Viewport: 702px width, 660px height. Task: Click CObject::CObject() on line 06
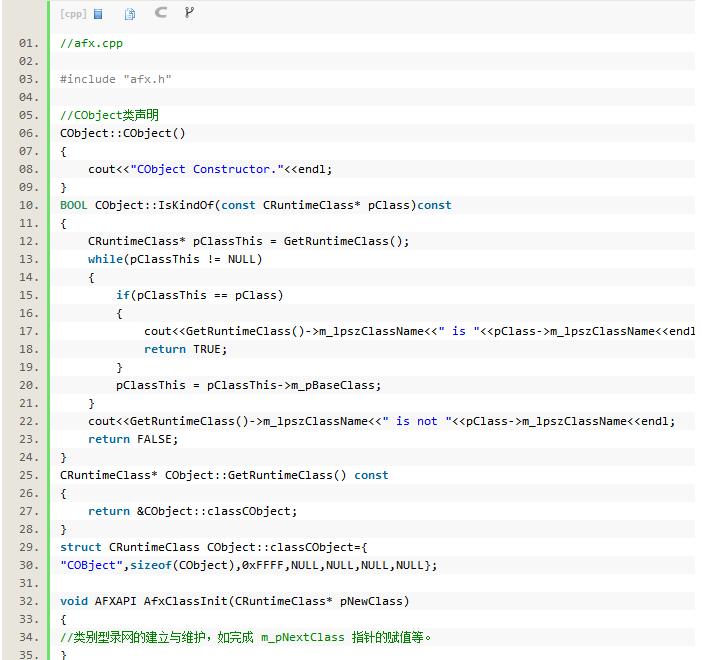122,133
